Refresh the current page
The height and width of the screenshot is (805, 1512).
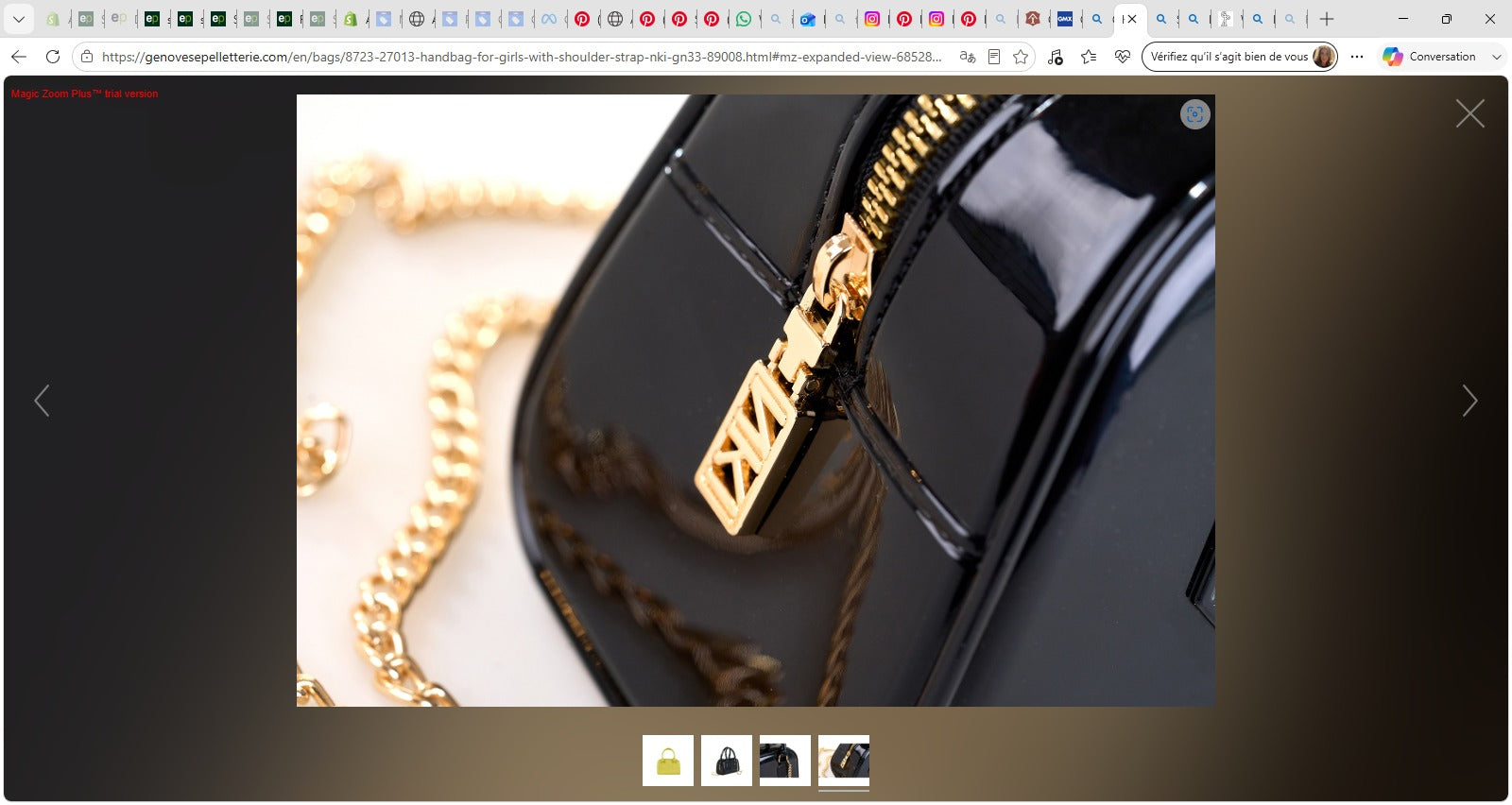[53, 57]
